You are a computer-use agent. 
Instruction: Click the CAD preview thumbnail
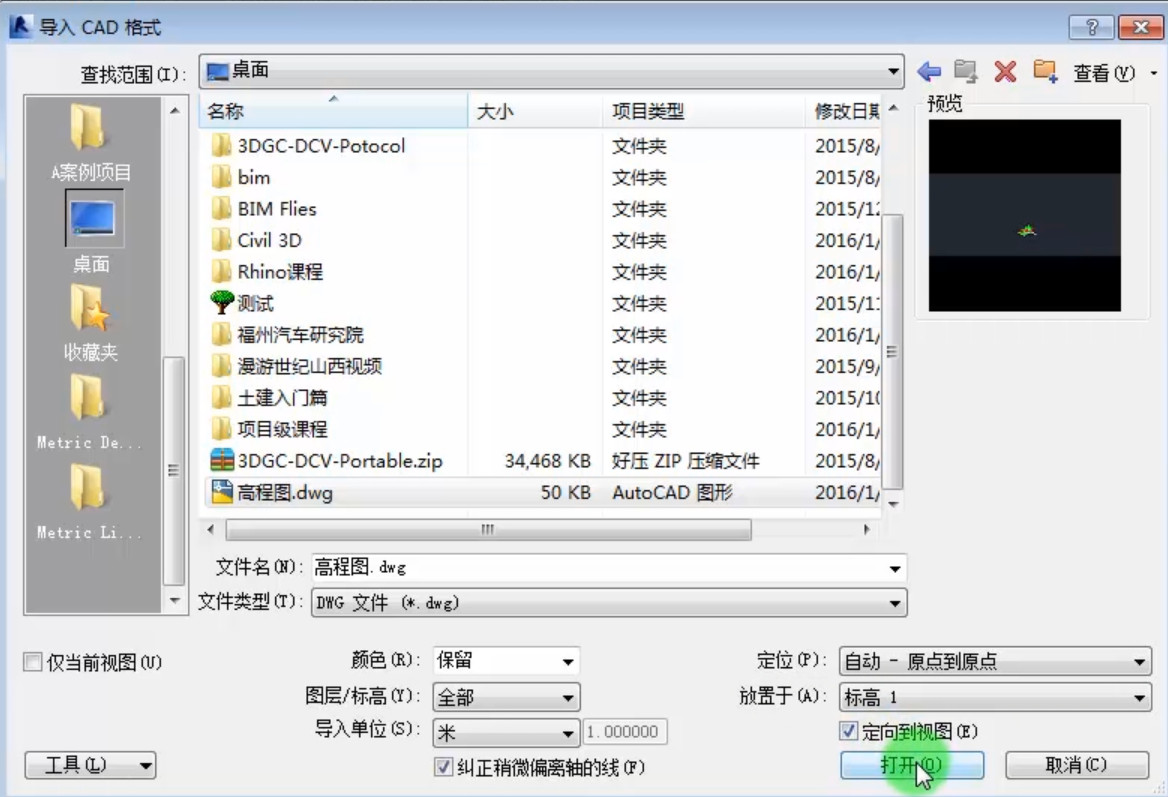click(1024, 215)
